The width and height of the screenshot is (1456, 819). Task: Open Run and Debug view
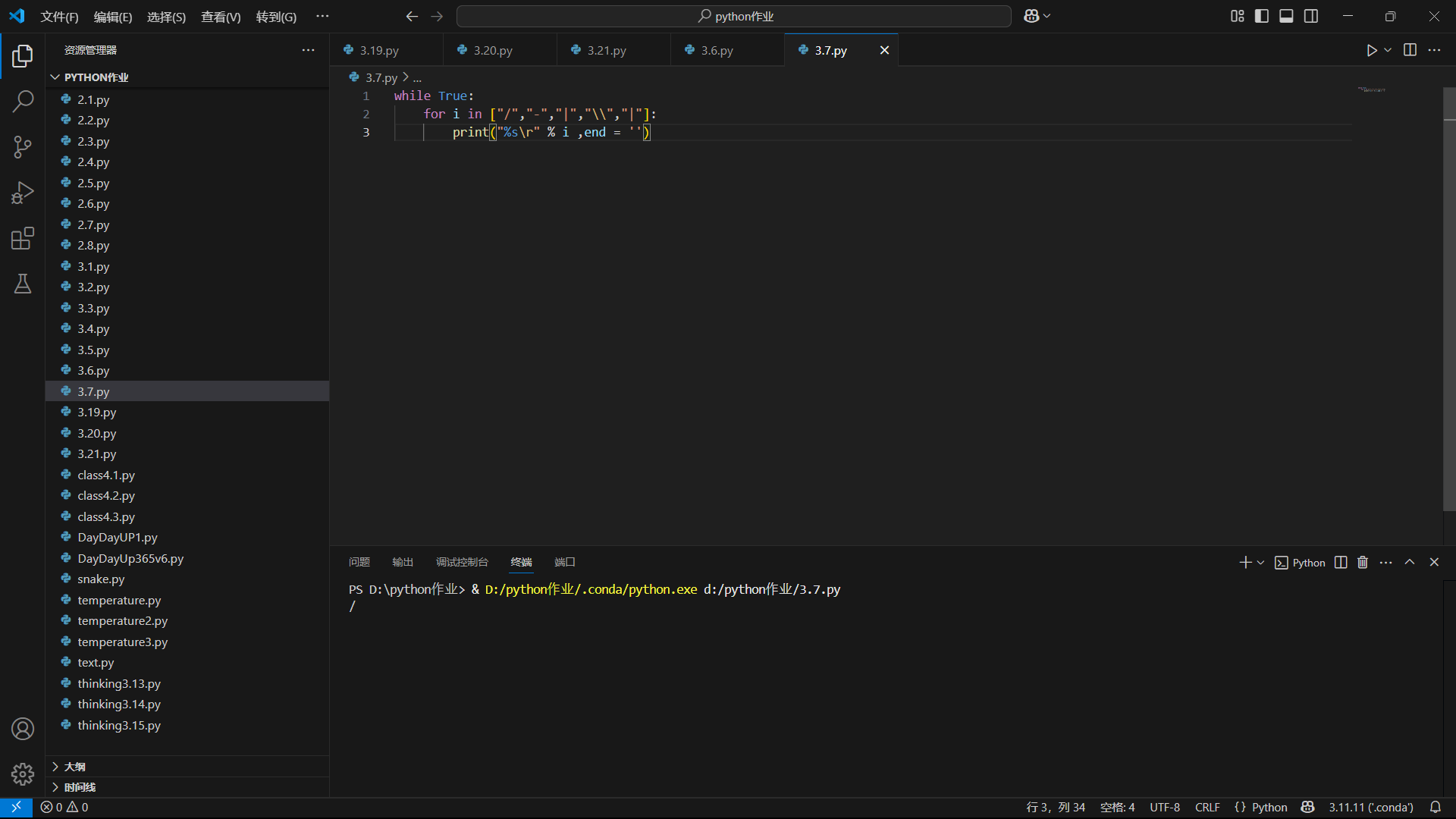(x=23, y=193)
